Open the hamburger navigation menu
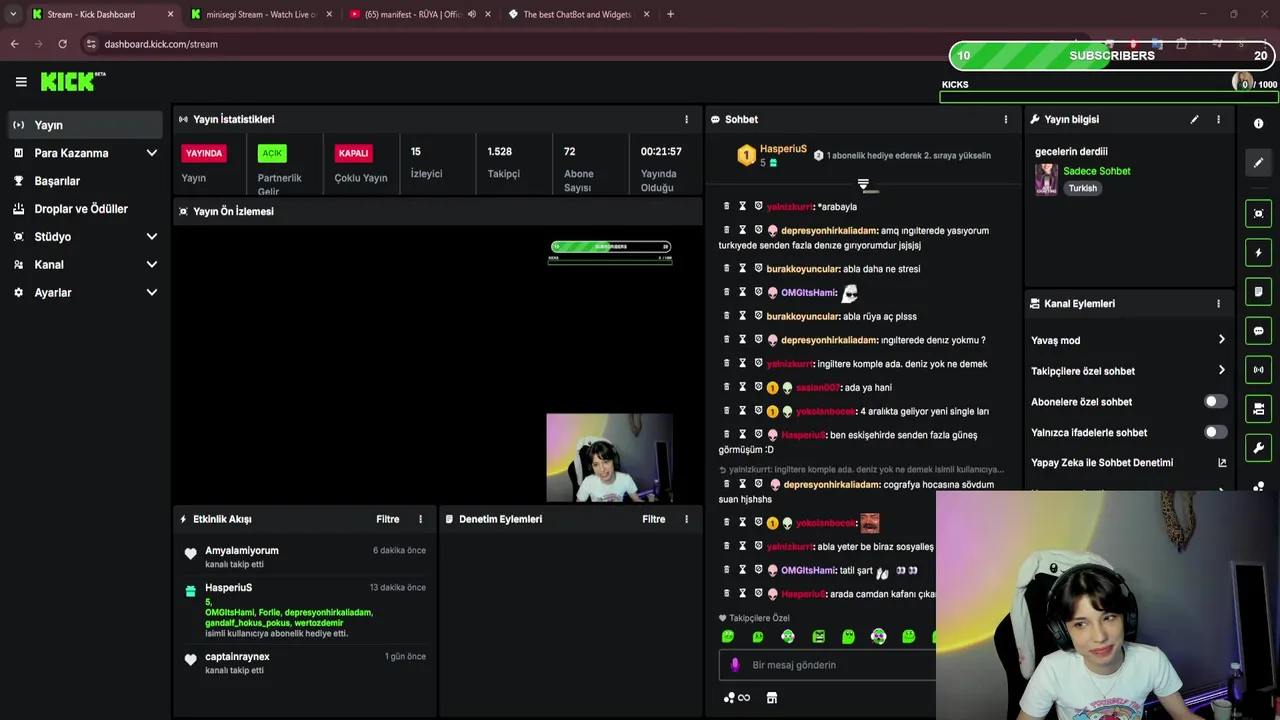The width and height of the screenshot is (1280, 720). coord(21,82)
